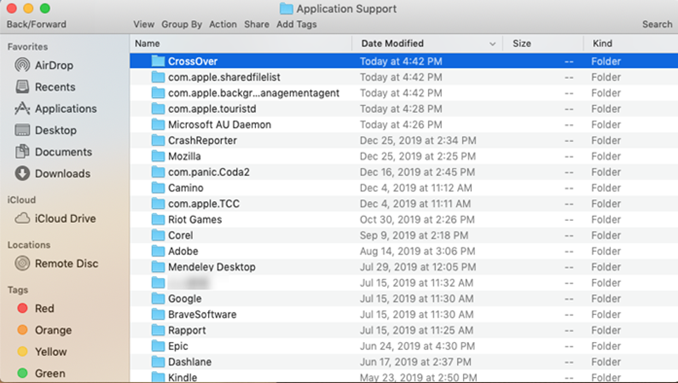Open the Action toolbar menu
The height and width of the screenshot is (383, 678).
223,24
